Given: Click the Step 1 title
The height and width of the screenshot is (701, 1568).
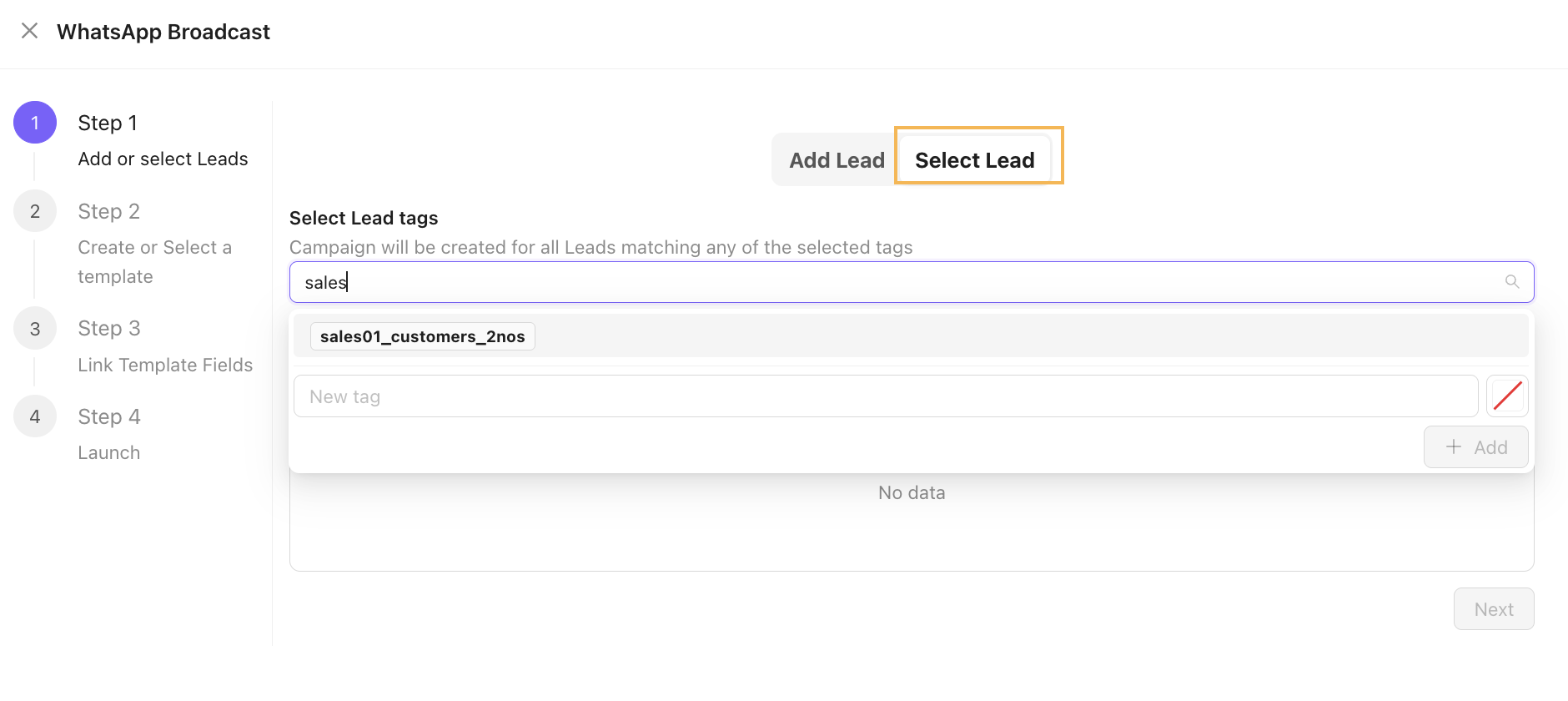Looking at the screenshot, I should click(x=108, y=123).
